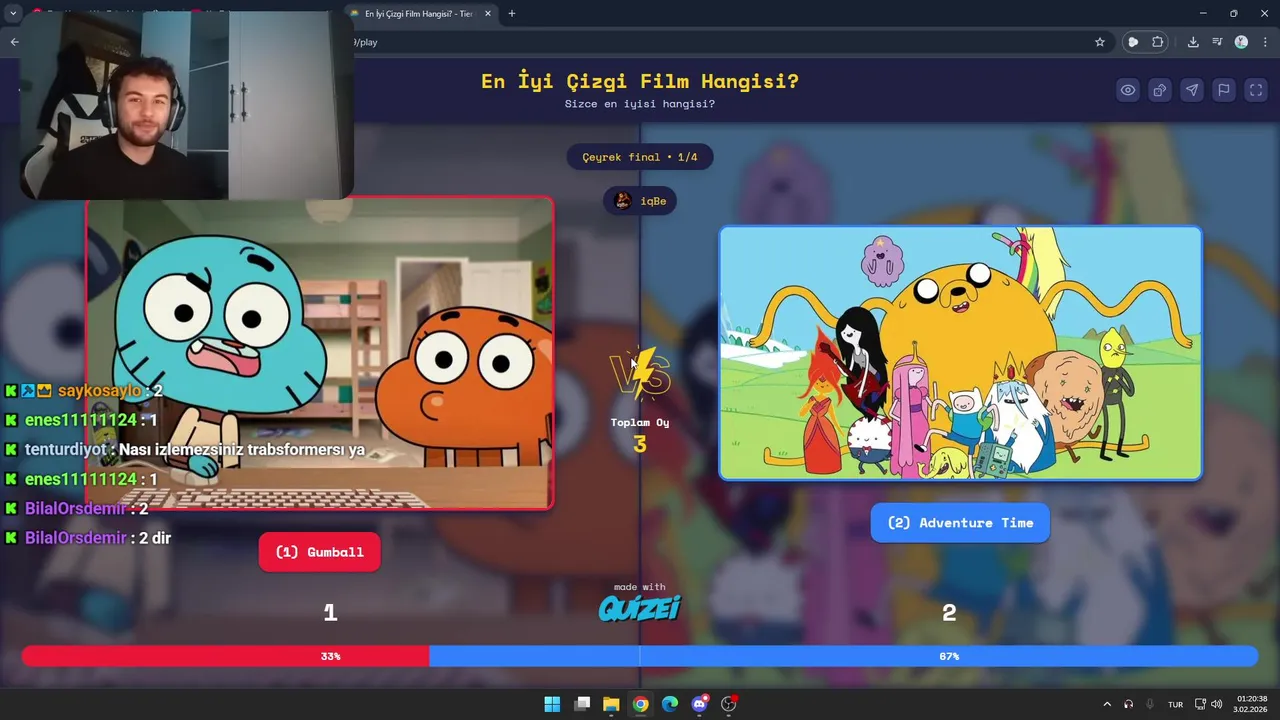
Task: Toggle fullscreen mode icon in quiz header
Action: [1255, 90]
